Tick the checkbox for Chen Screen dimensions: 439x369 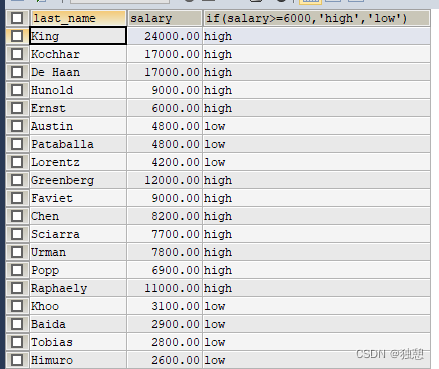point(17,216)
